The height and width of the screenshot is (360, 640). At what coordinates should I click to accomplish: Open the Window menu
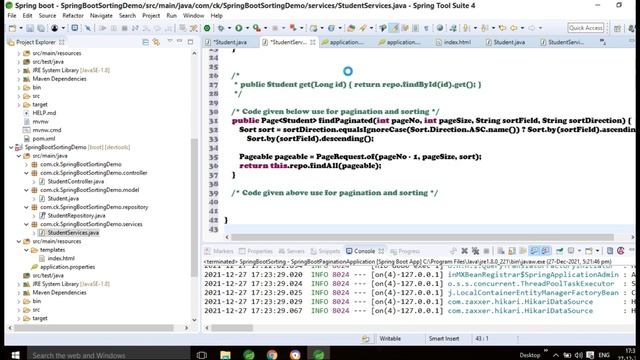[193, 16]
